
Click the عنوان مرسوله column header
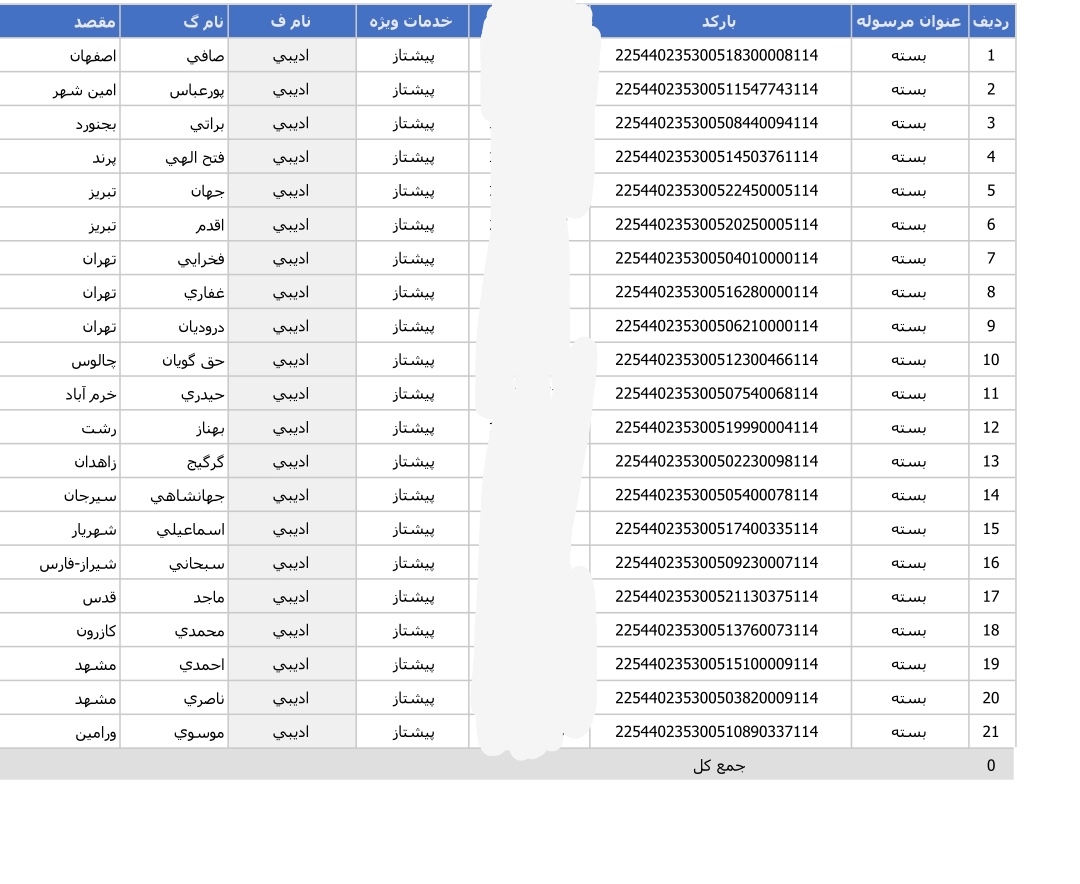909,21
